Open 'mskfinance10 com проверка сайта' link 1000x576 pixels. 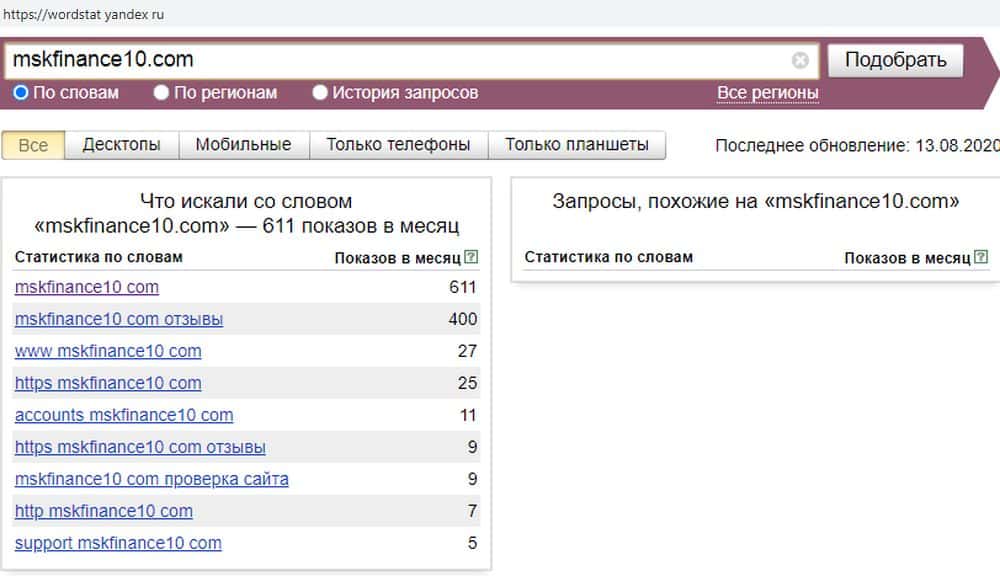click(152, 479)
